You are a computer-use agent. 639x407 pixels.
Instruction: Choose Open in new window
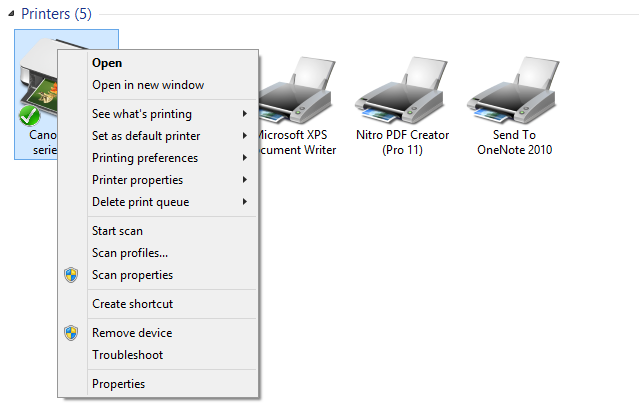(x=148, y=85)
